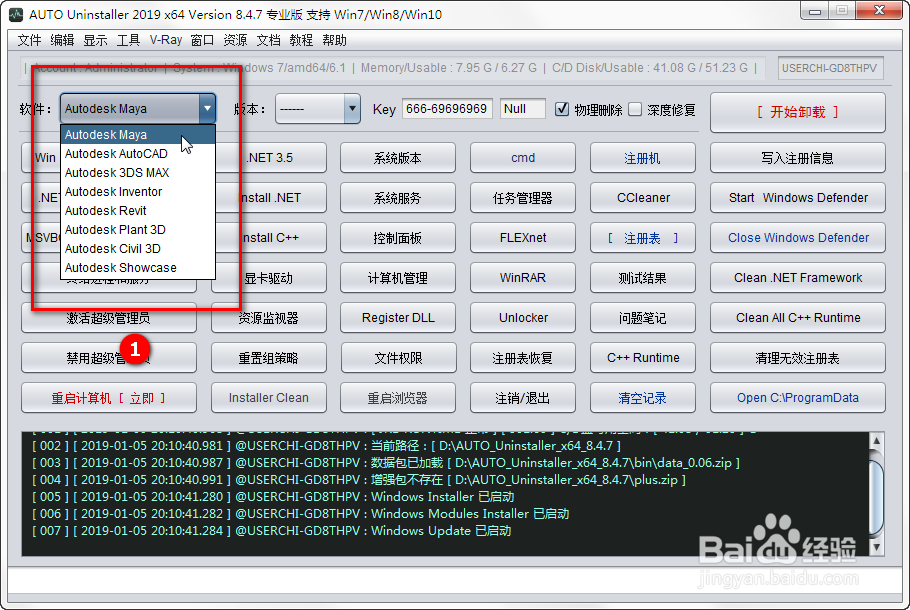Launch CCleaner button
Viewport: 910px width, 610px height.
point(642,198)
